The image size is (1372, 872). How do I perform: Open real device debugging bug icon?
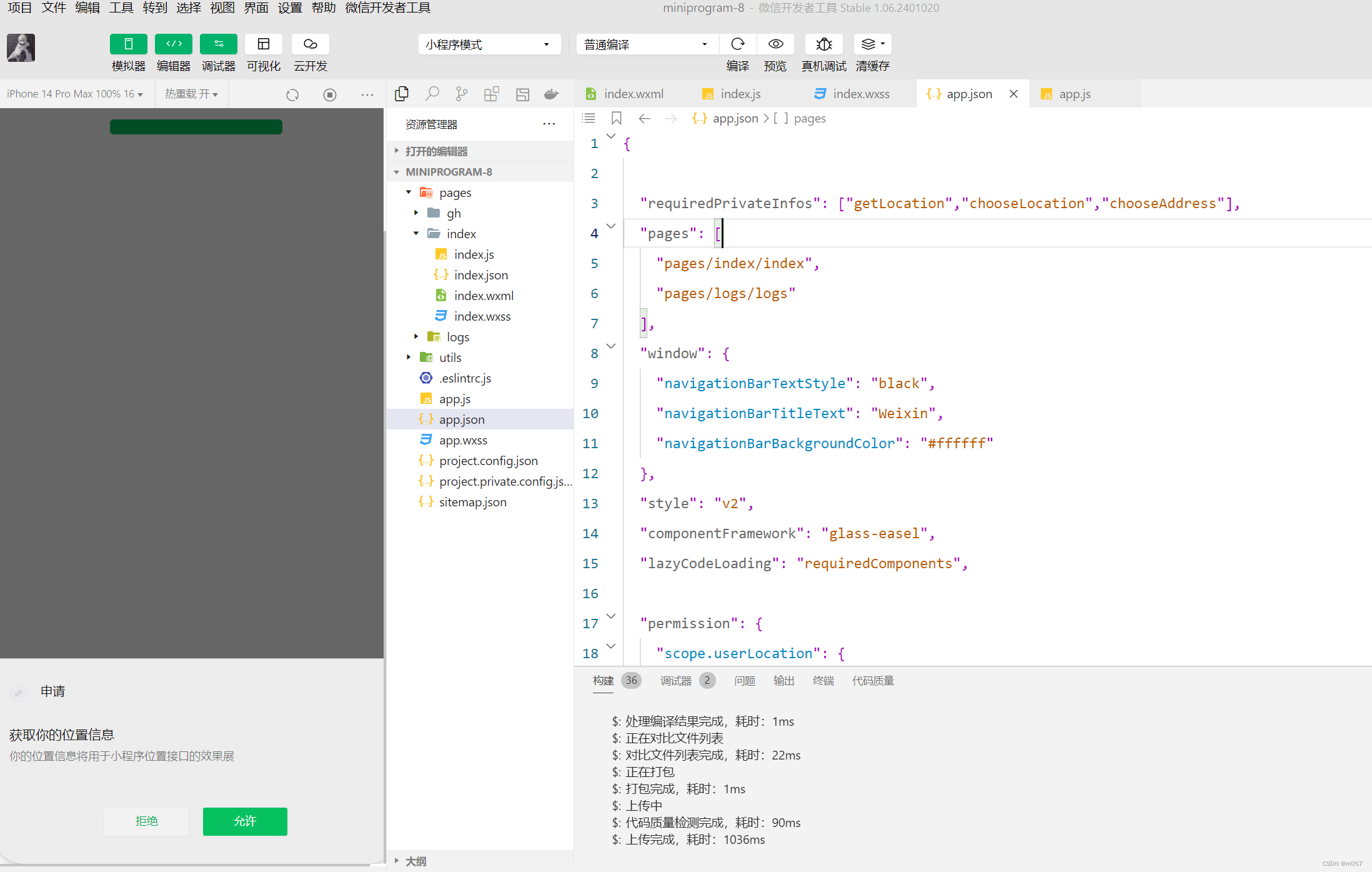823,44
